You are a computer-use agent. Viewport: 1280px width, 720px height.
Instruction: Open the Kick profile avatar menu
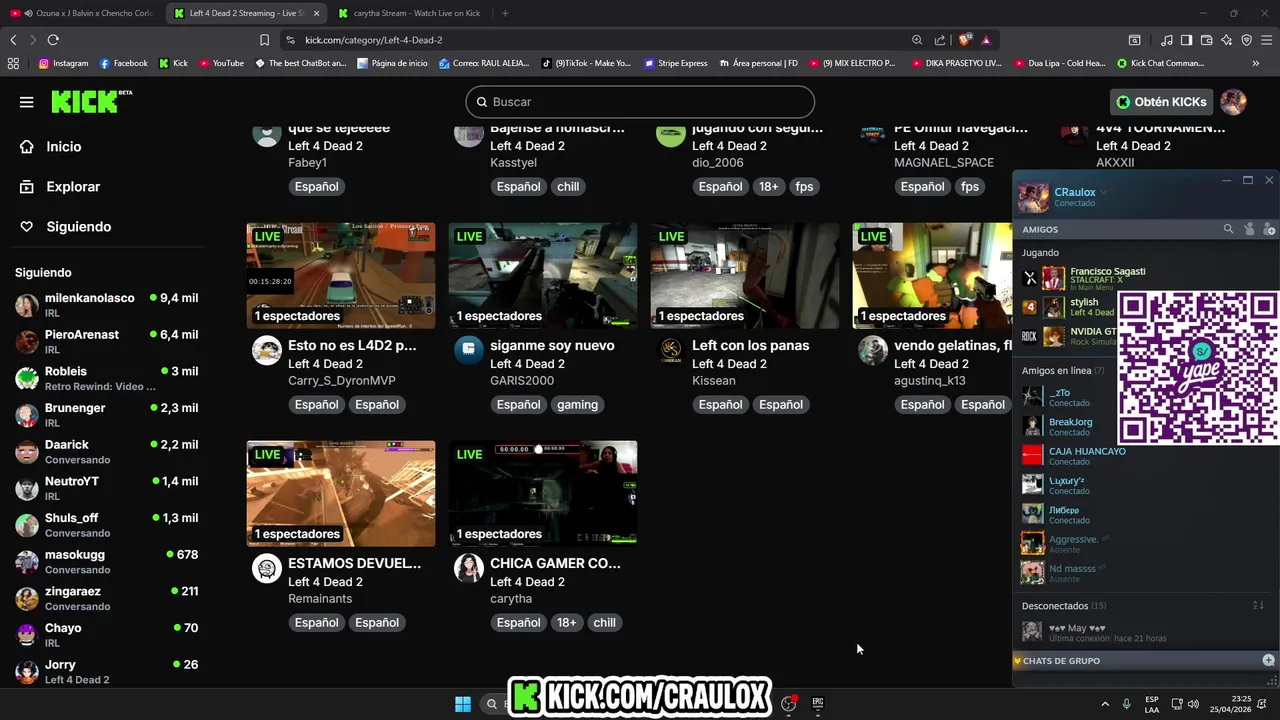pos(1233,102)
